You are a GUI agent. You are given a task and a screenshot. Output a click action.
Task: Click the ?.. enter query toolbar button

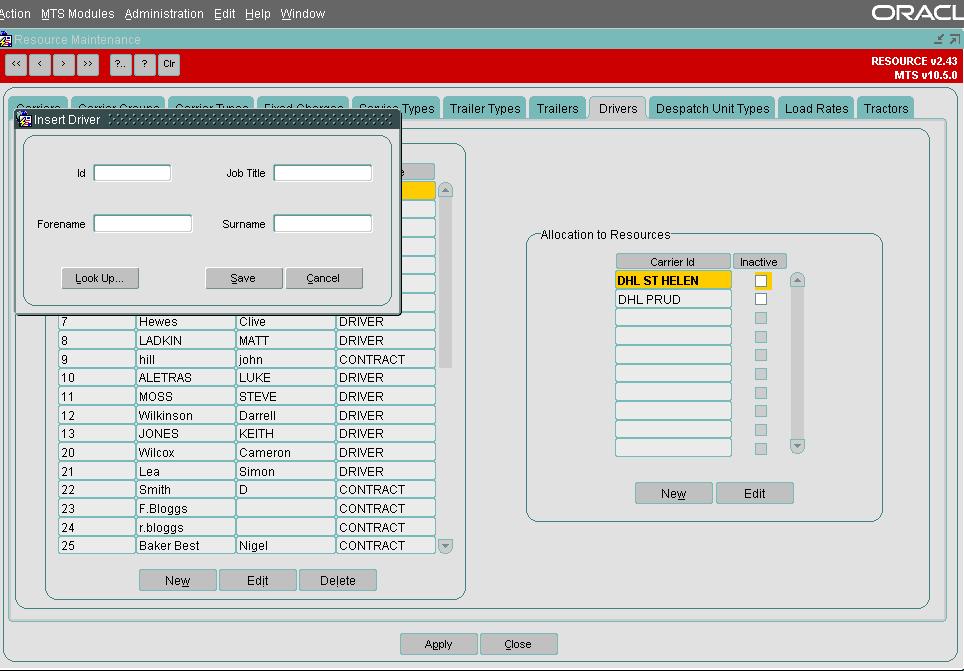coord(120,64)
